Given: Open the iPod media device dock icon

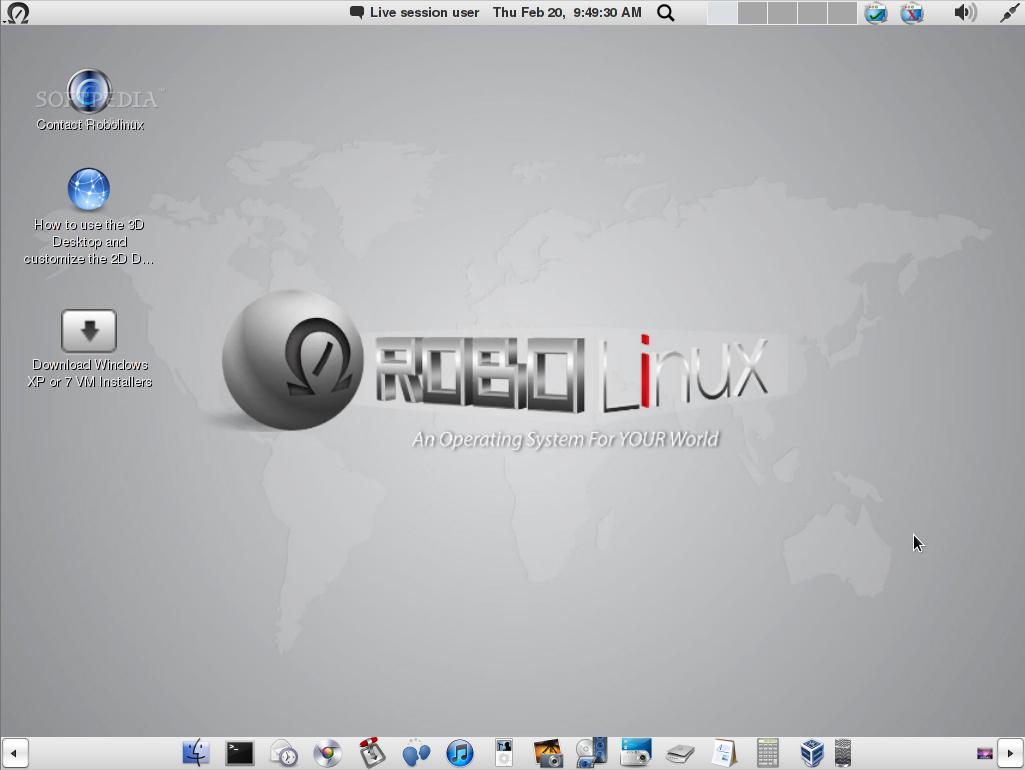Looking at the screenshot, I should [x=503, y=753].
